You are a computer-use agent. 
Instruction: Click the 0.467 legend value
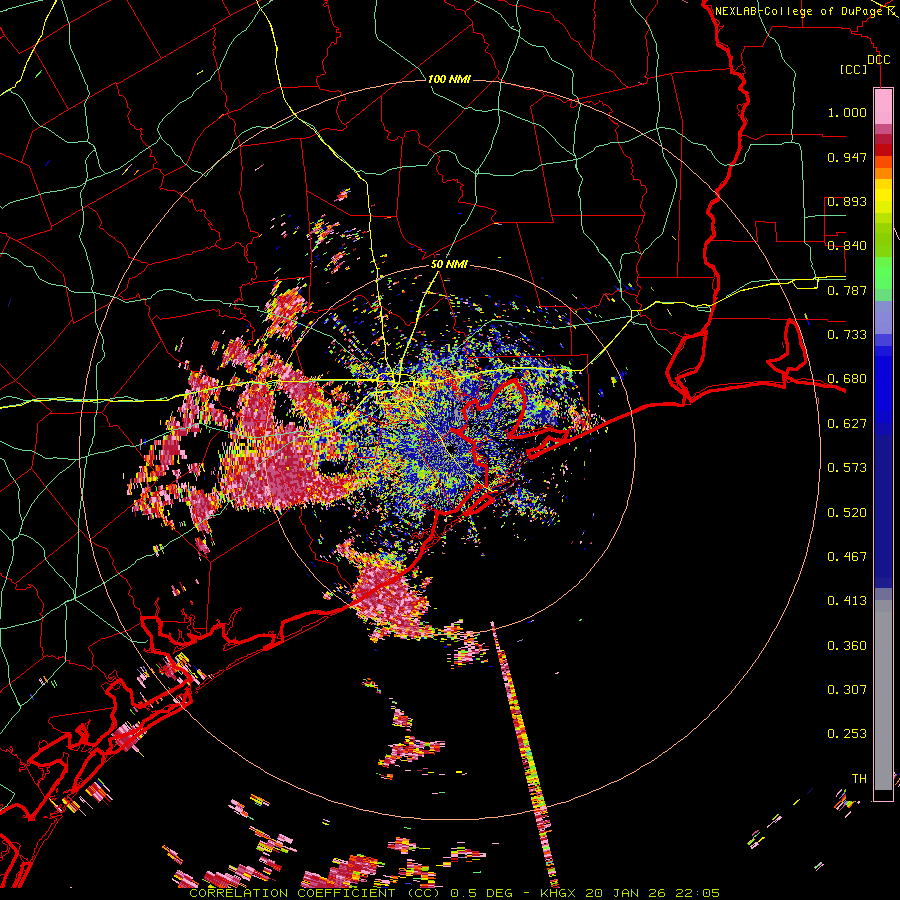pyautogui.click(x=847, y=557)
